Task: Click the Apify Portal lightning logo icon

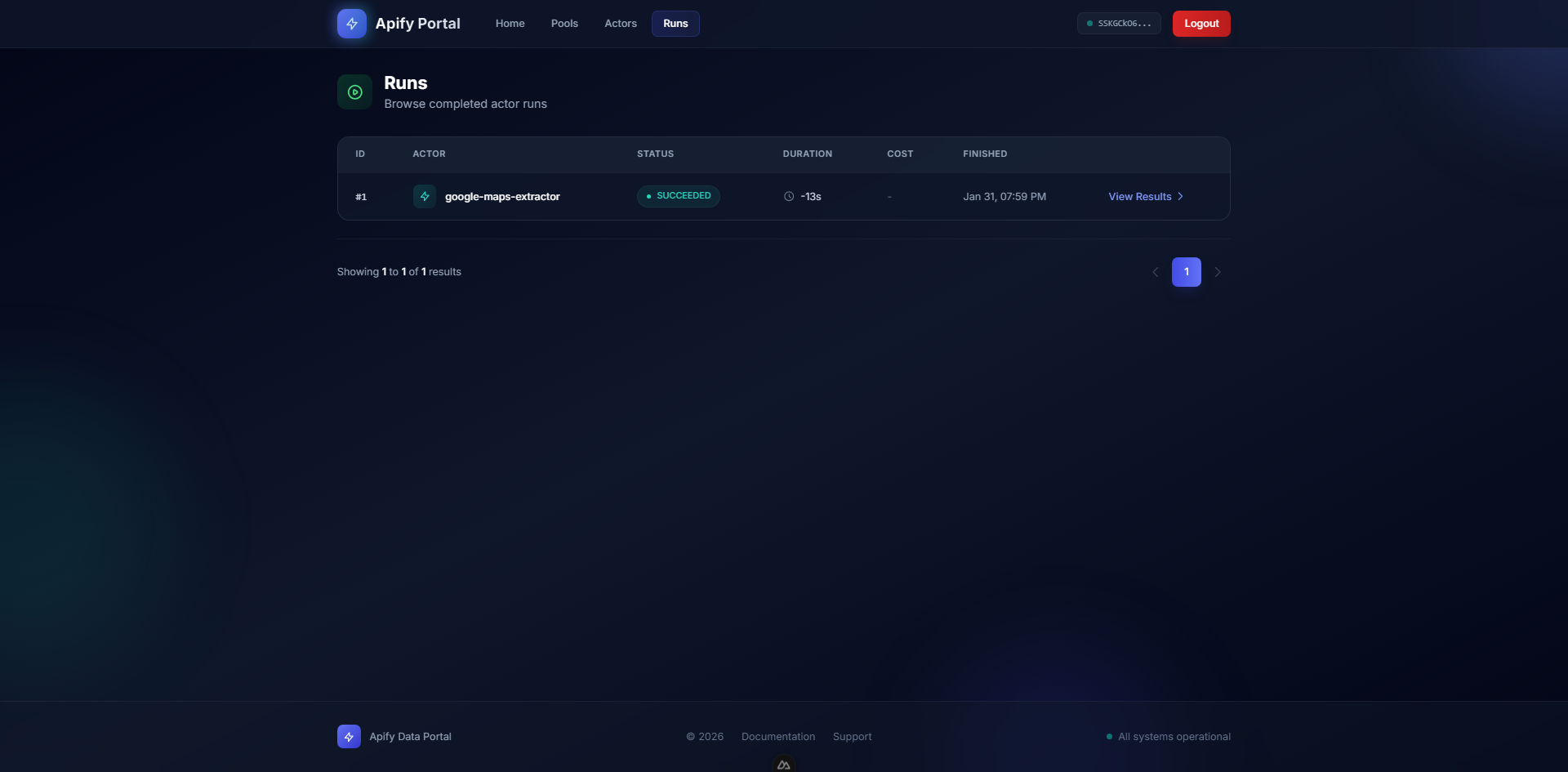Action: pos(351,24)
